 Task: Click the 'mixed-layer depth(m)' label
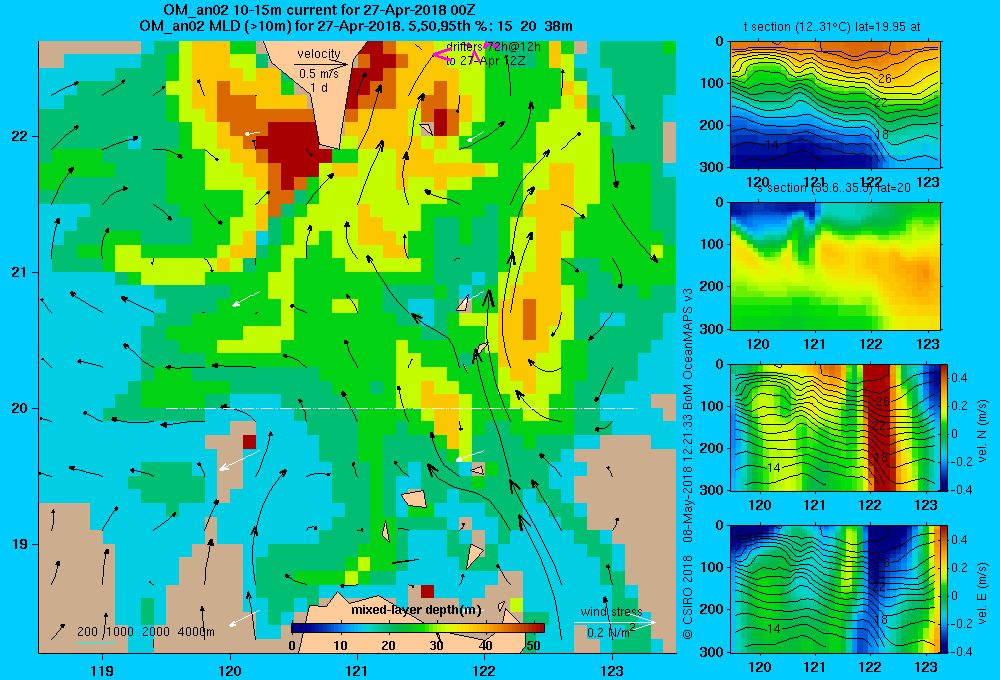tap(416, 610)
